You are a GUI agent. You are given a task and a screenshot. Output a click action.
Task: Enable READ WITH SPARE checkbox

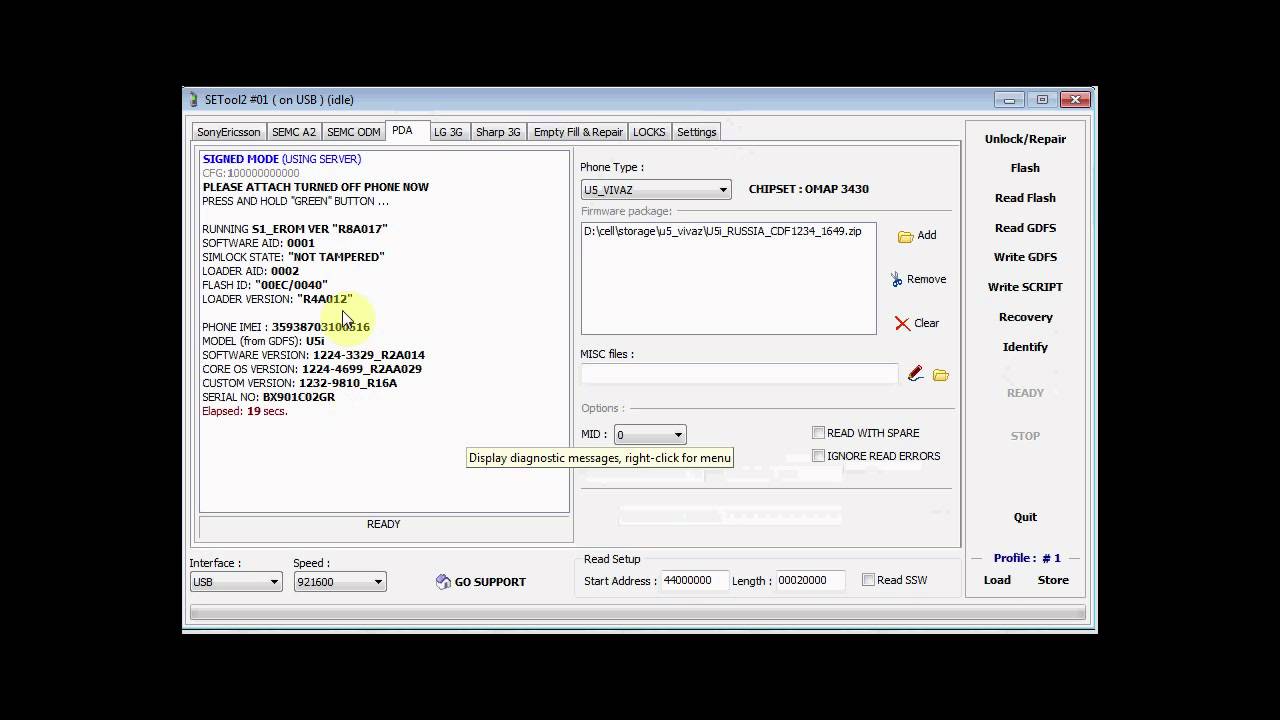point(818,433)
